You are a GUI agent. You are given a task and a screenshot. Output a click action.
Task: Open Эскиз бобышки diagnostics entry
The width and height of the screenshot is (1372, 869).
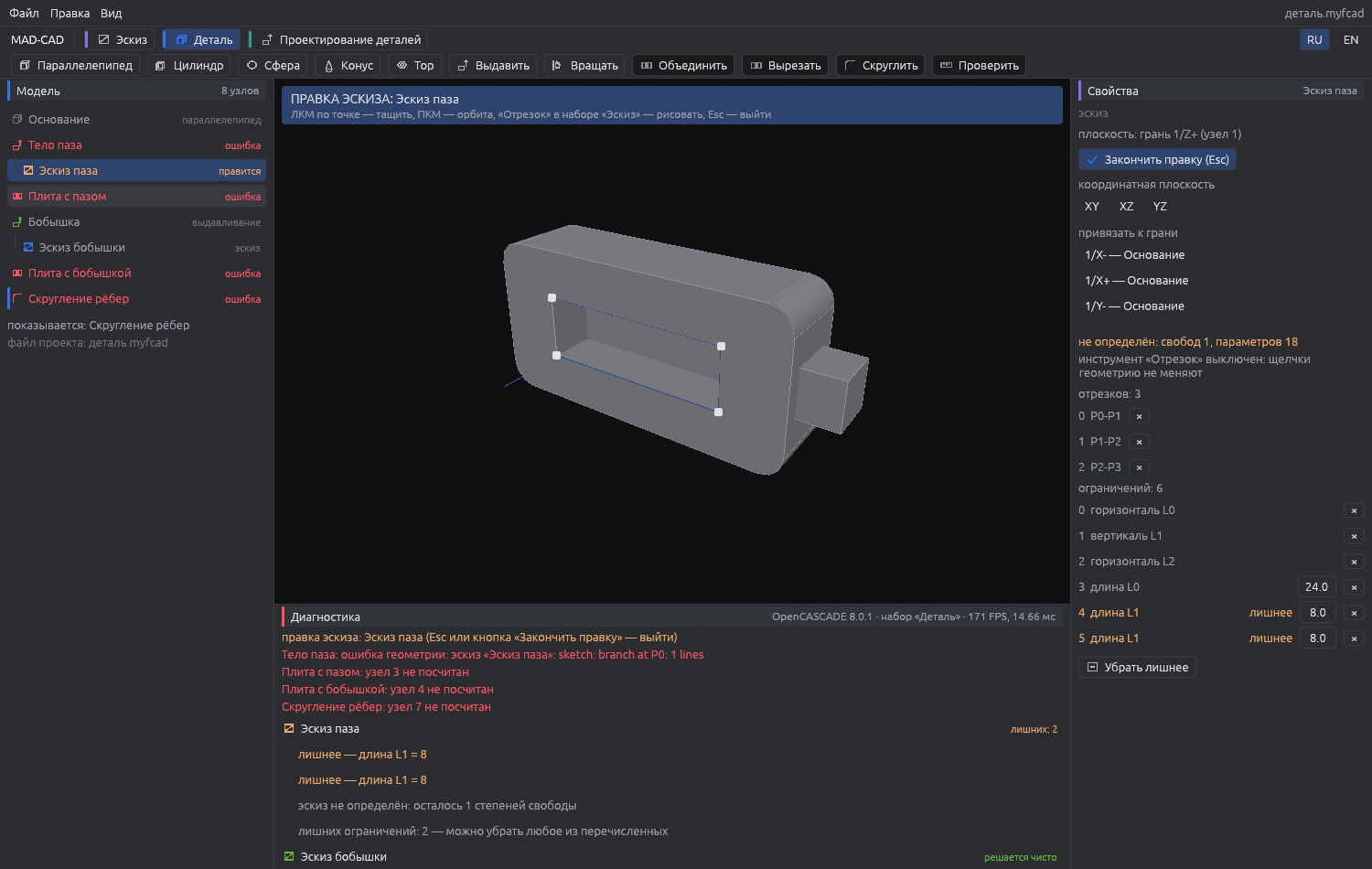click(670, 857)
